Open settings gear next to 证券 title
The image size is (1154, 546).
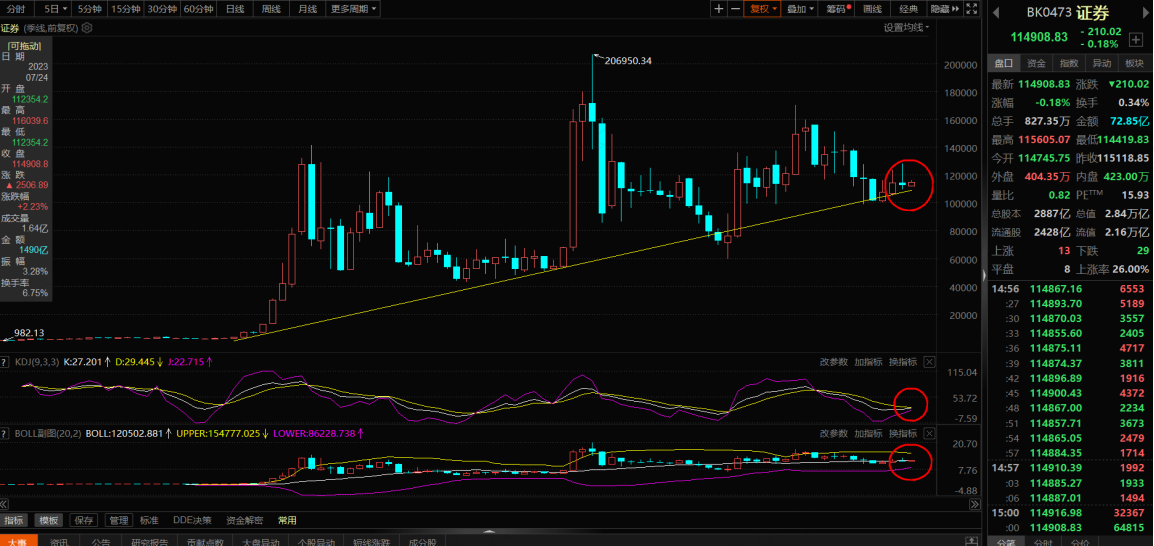pos(87,28)
